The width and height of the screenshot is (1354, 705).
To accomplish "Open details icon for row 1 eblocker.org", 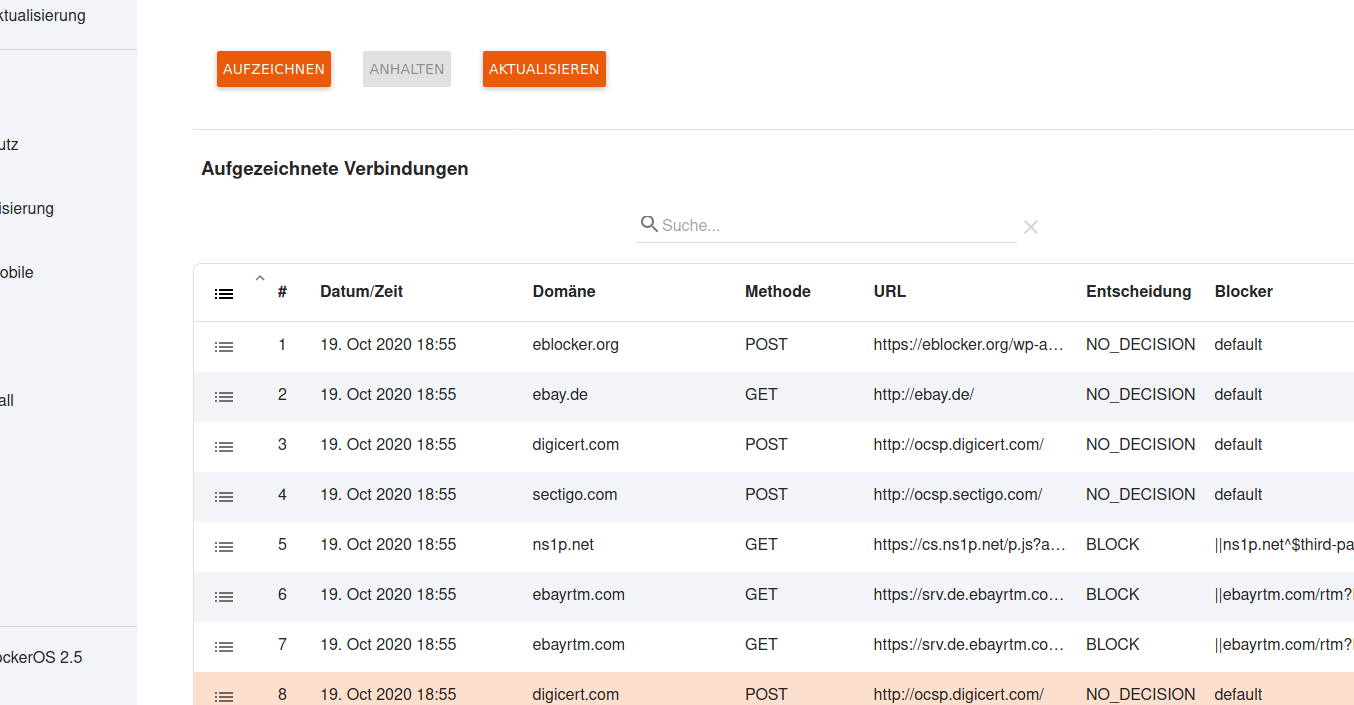I will pos(224,346).
